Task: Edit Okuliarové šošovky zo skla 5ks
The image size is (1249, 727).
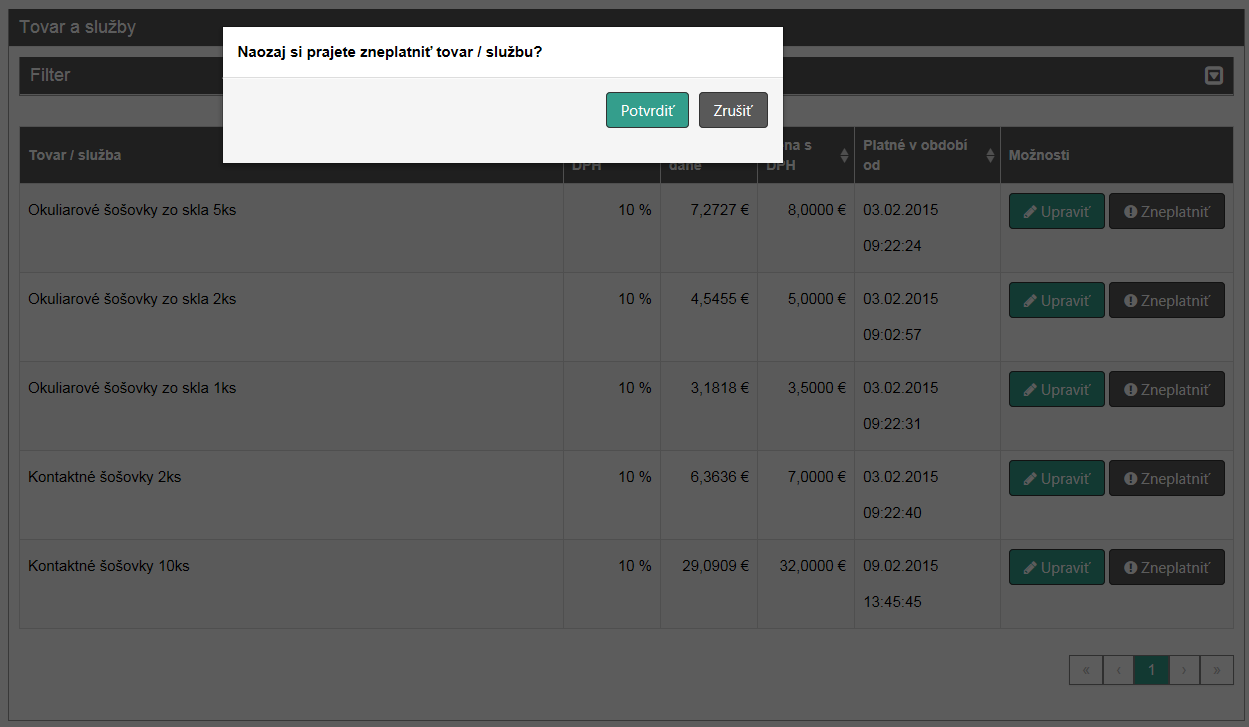Action: (x=1057, y=212)
